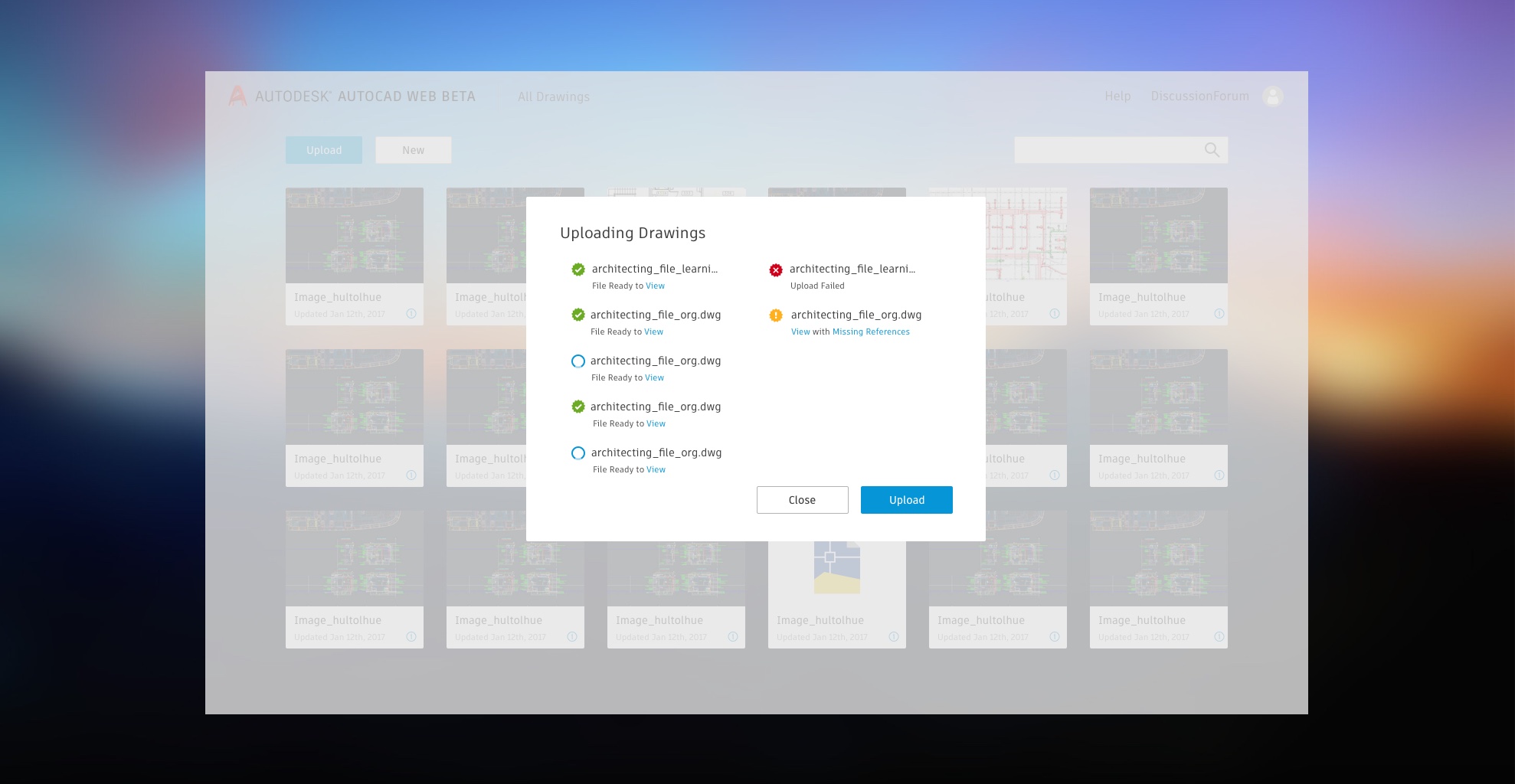
Task: Click the Upload button above the drawings grid
Action: click(324, 150)
